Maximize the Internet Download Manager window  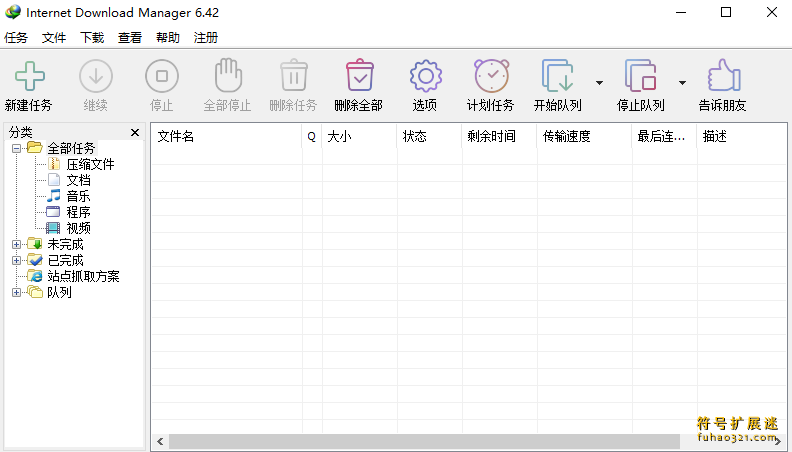click(726, 12)
